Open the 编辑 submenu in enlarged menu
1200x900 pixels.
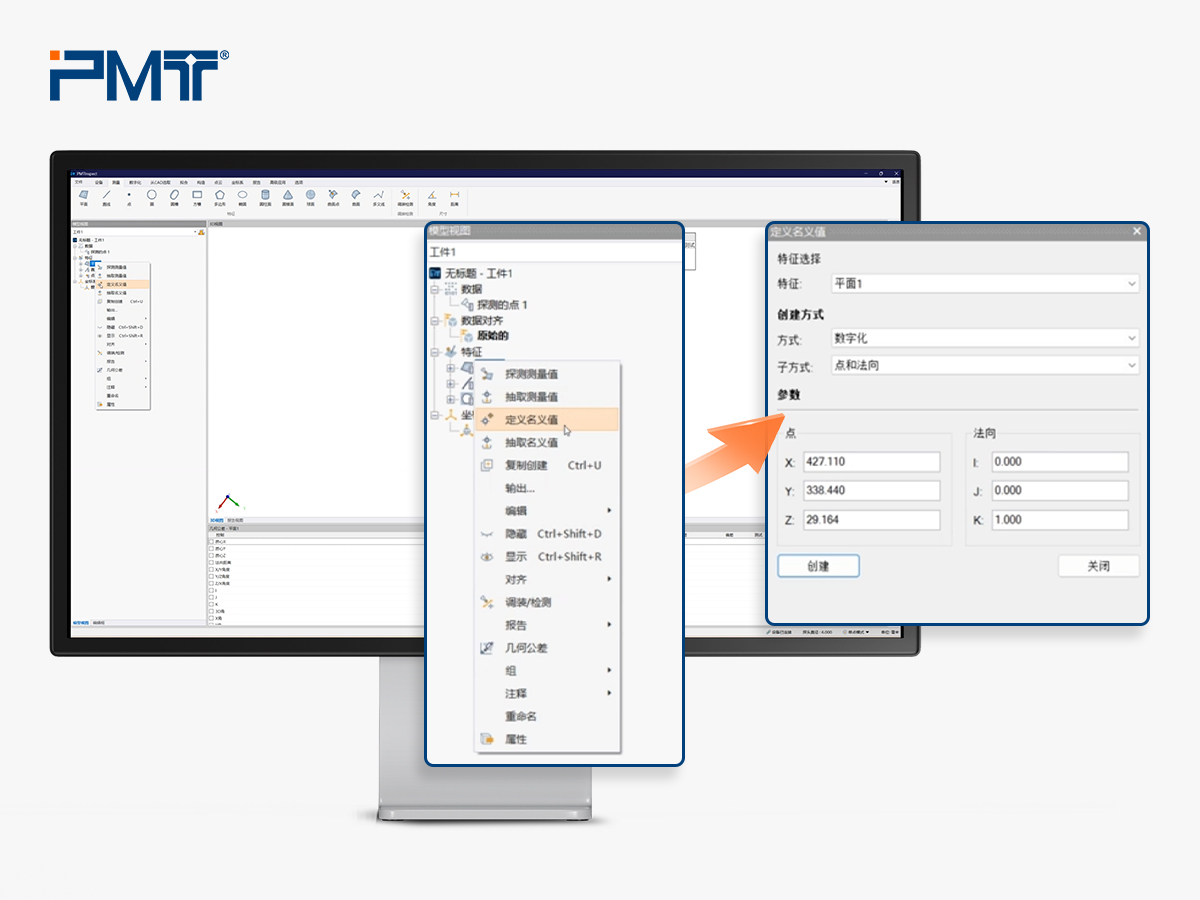[x=547, y=511]
